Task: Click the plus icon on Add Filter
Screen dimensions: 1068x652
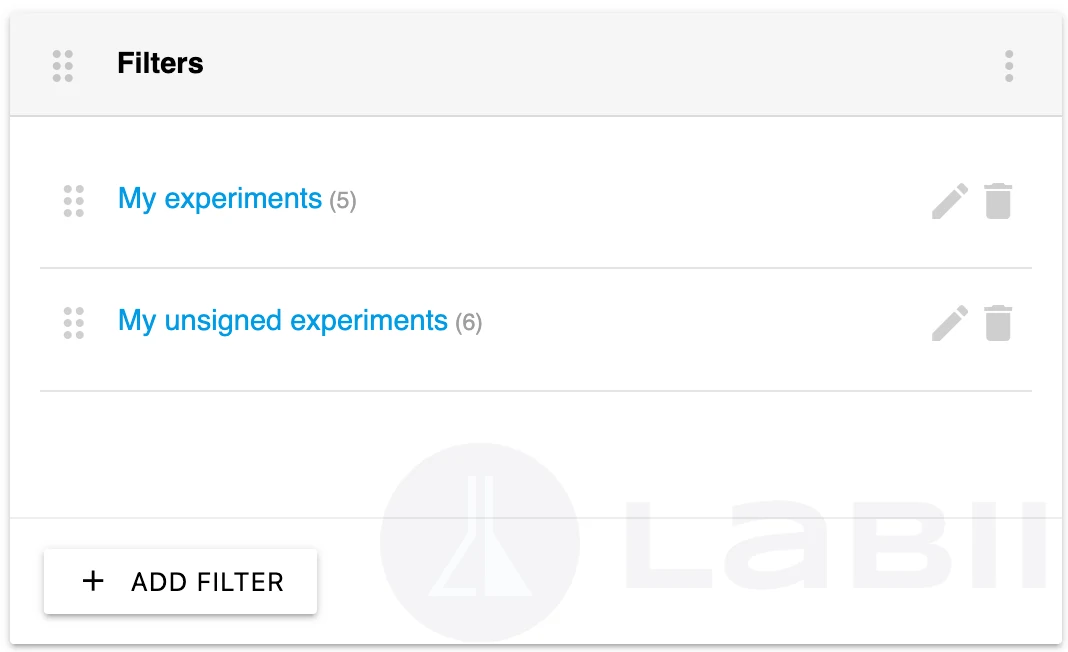Action: click(93, 580)
